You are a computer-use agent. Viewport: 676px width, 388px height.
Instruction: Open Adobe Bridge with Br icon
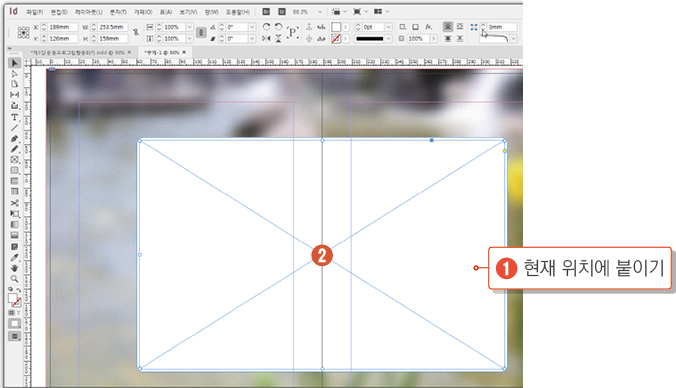(266, 12)
